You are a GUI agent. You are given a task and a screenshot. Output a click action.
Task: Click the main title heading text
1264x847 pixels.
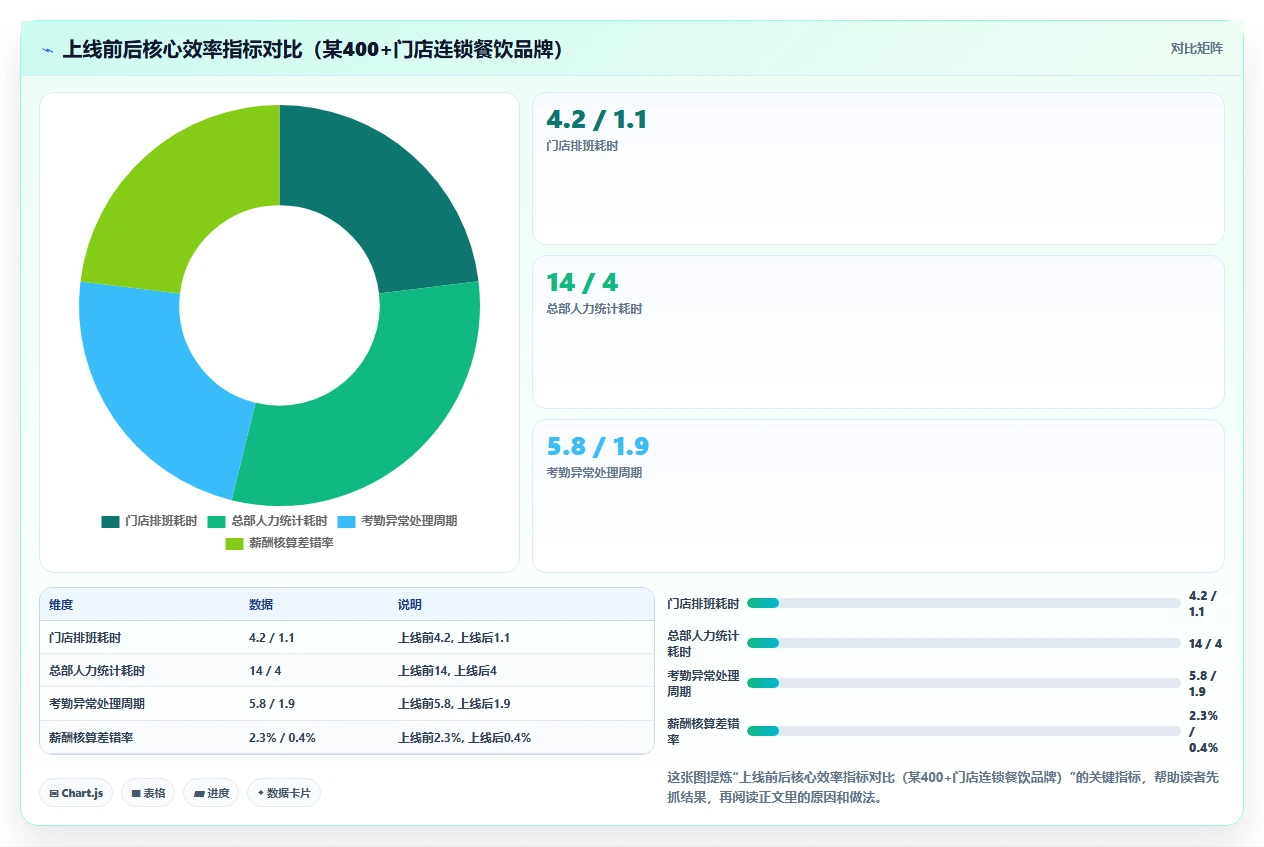(313, 49)
